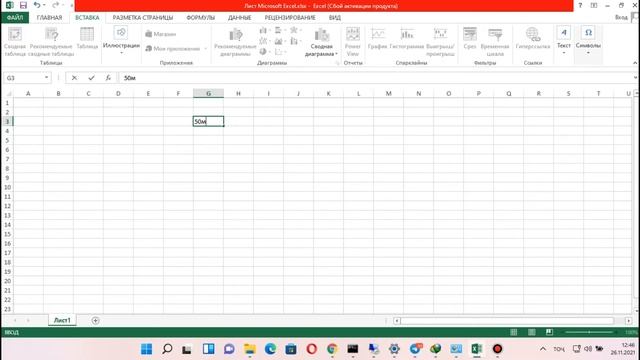Open the Name Box dropdown arrow
This screenshot has width=640, height=360.
coord(47,78)
